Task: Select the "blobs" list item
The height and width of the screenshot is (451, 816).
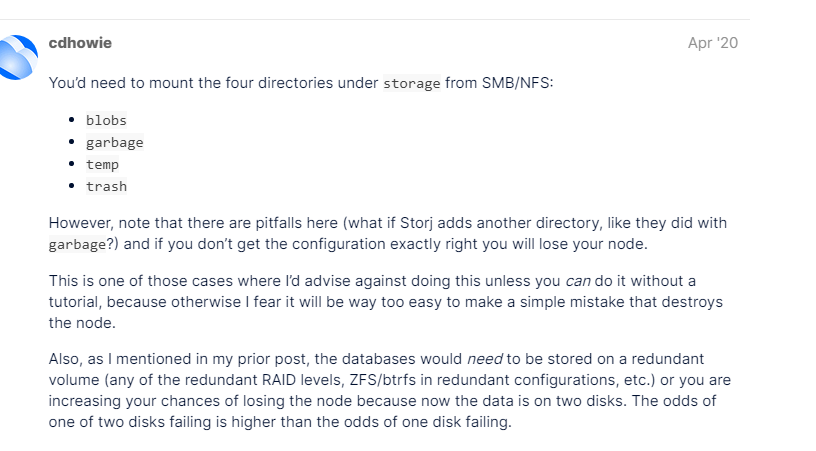Action: point(106,120)
